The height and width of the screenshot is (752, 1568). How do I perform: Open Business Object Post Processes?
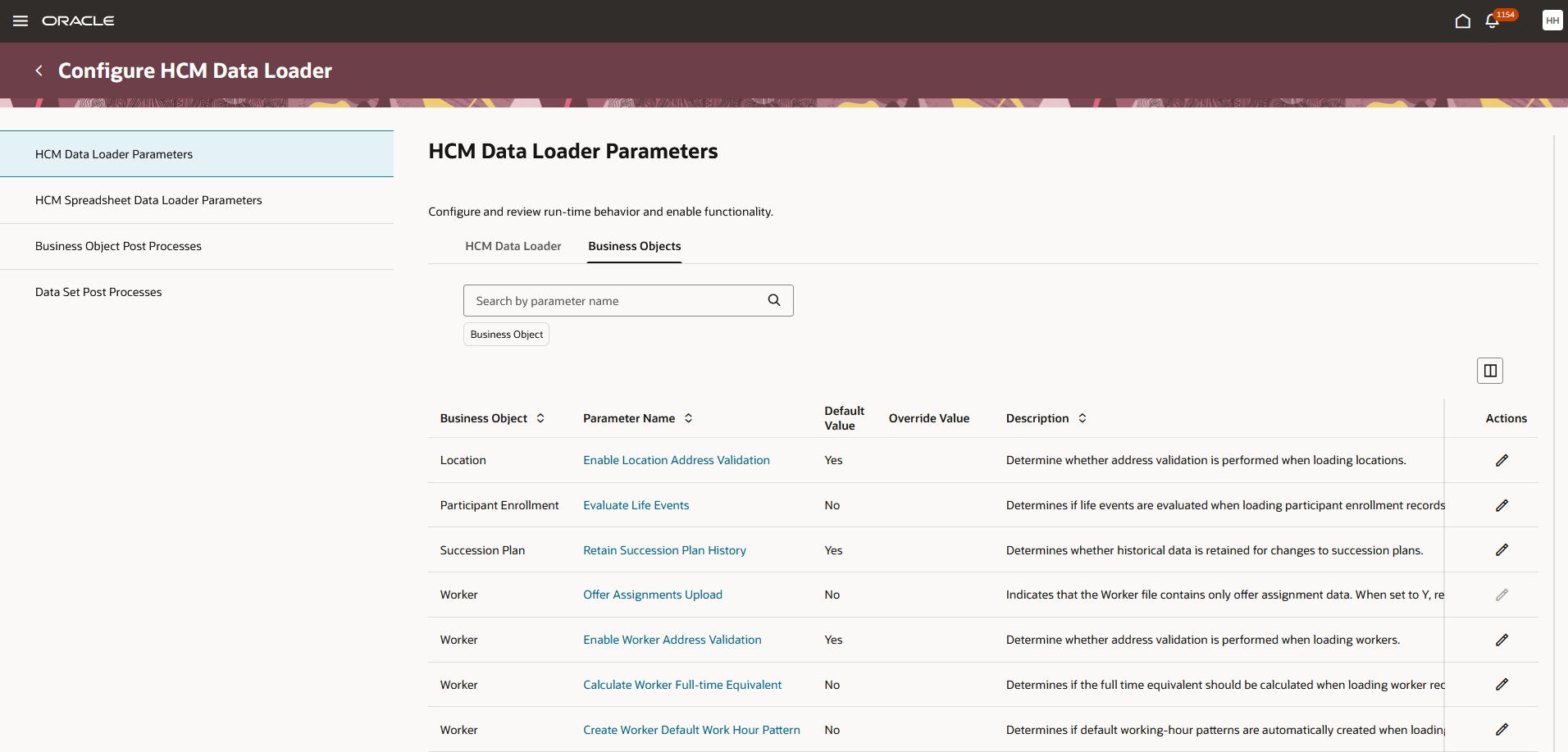(197, 246)
